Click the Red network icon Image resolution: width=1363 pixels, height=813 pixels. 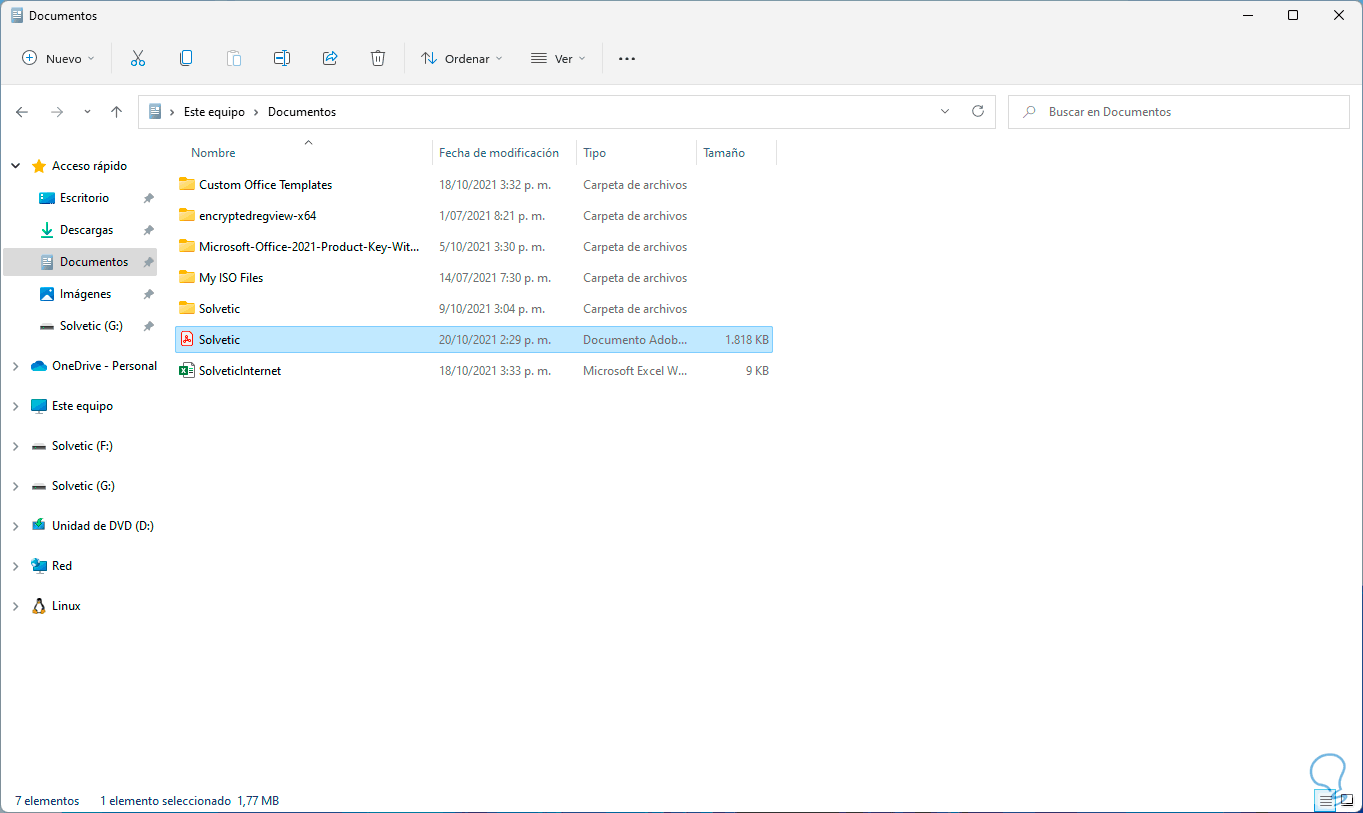pyautogui.click(x=39, y=566)
